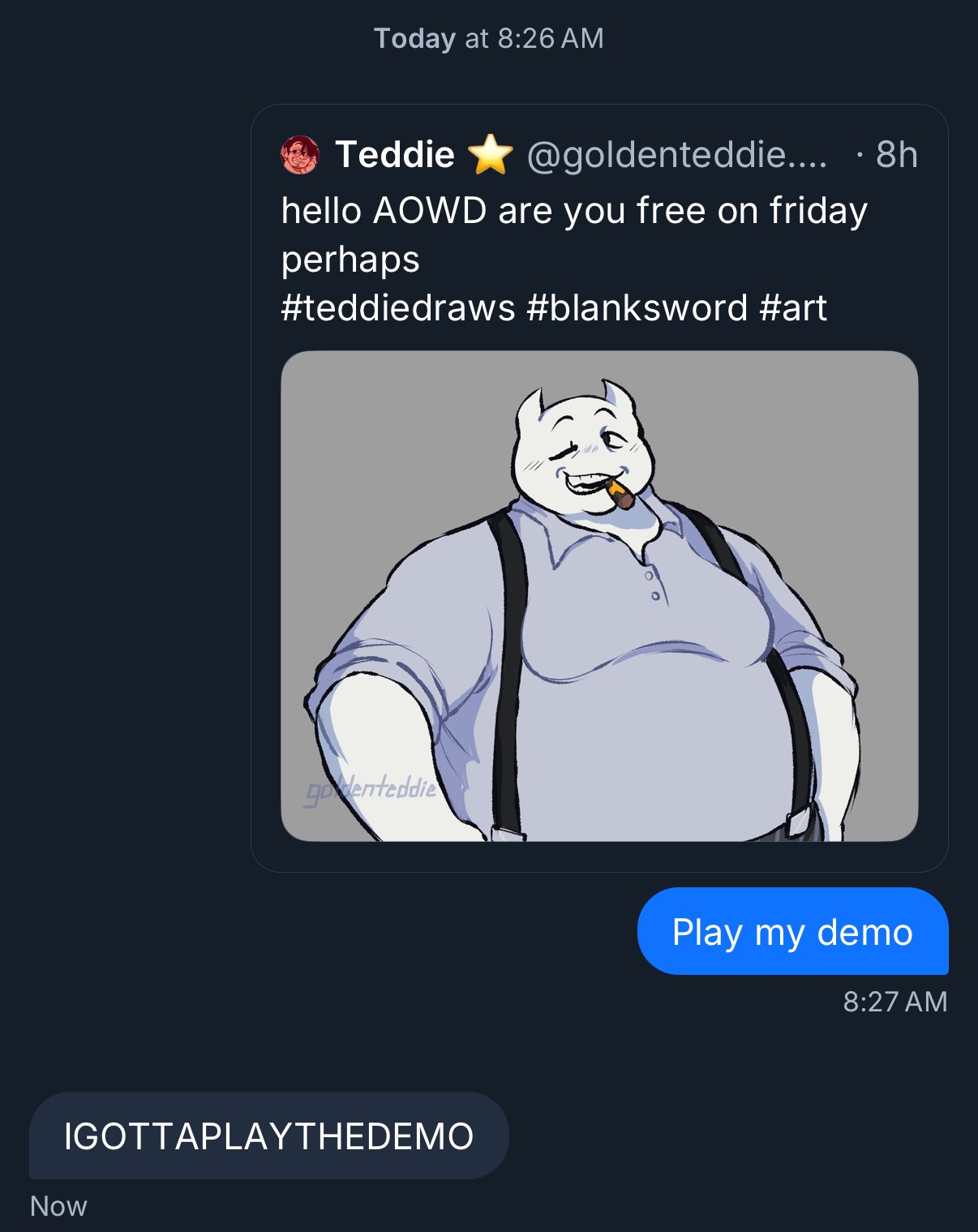Open the #teddiedraws hashtag

pyautogui.click(x=398, y=308)
